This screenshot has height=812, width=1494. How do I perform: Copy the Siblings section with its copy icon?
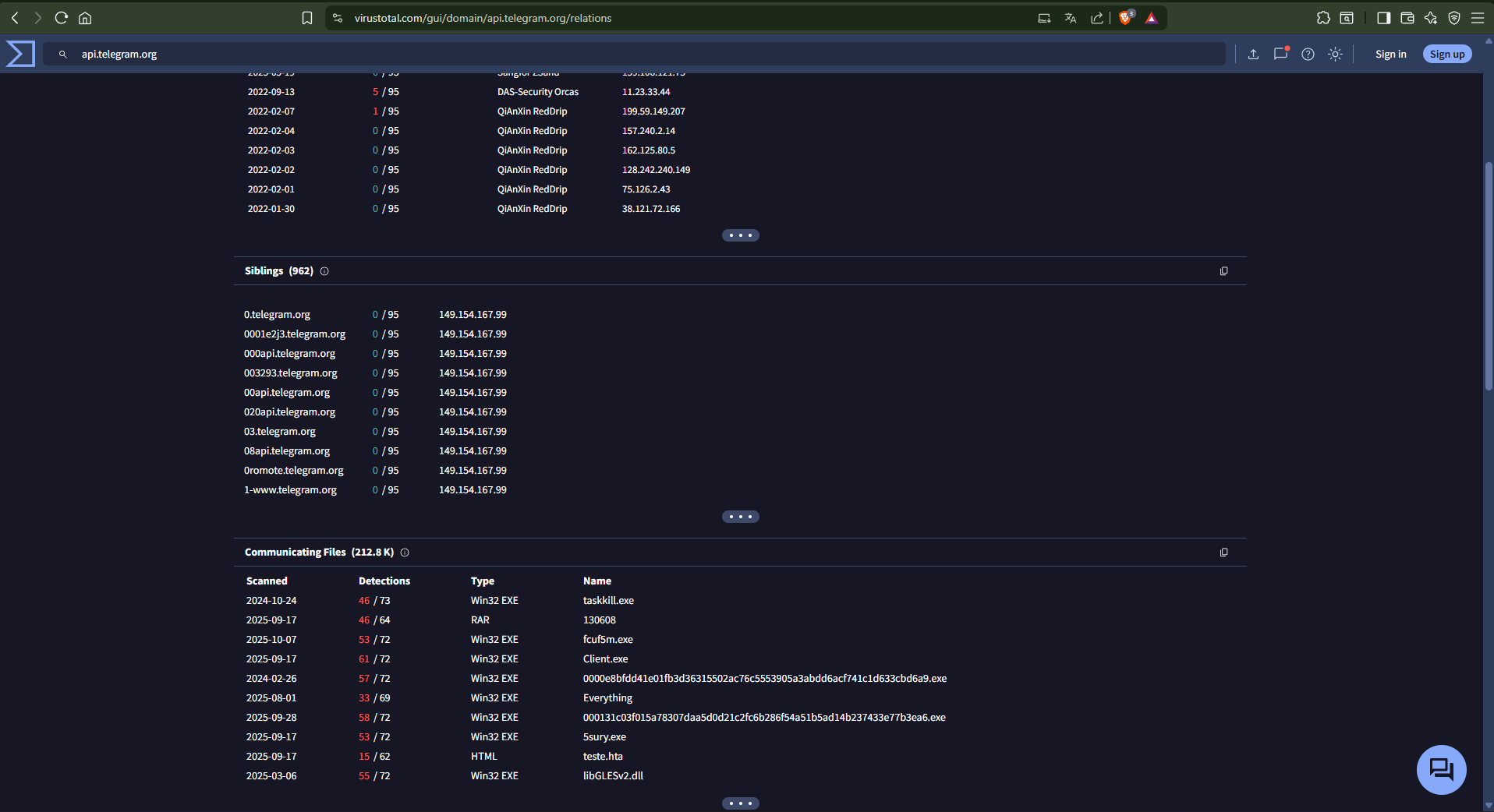coord(1223,271)
